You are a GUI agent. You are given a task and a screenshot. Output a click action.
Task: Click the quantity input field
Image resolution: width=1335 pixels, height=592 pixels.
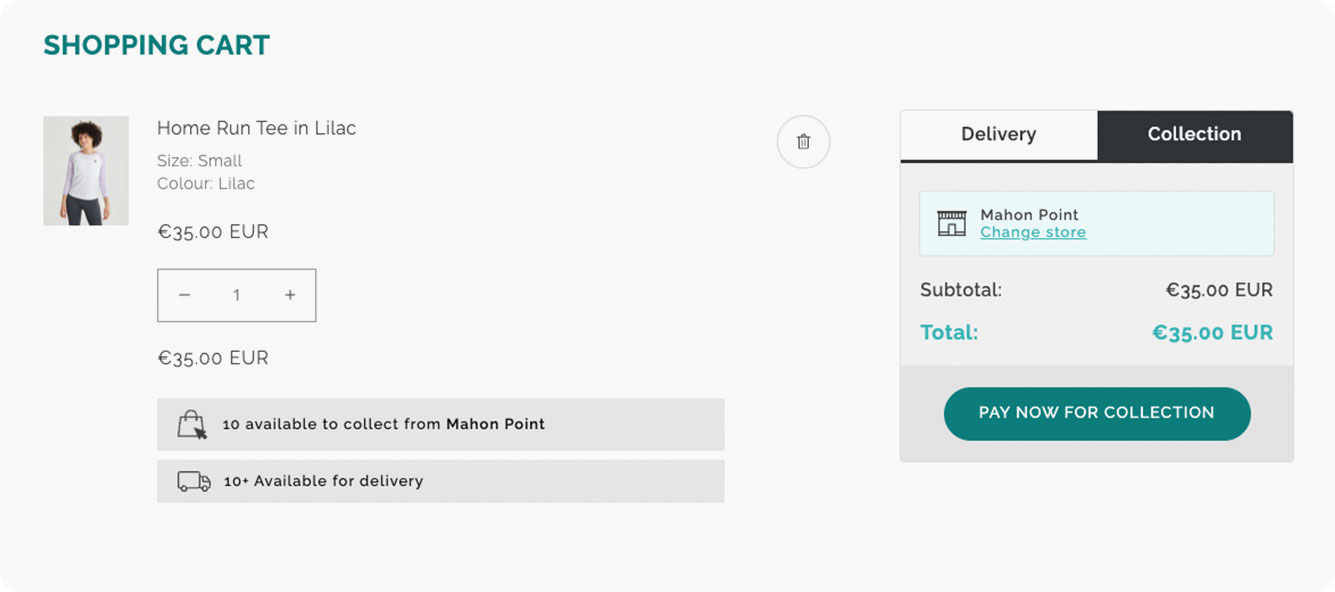237,295
